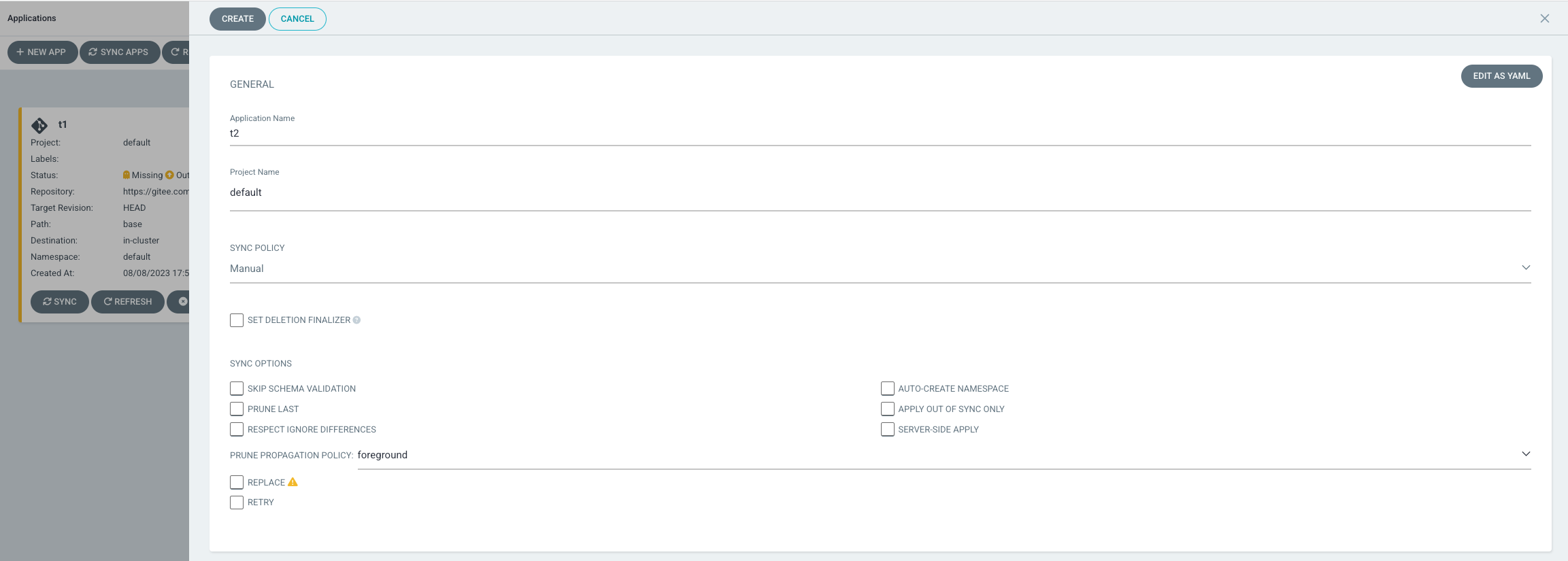Tick Apply Out Of Sync Only
Image resolution: width=1568 pixels, height=561 pixels.
click(888, 409)
